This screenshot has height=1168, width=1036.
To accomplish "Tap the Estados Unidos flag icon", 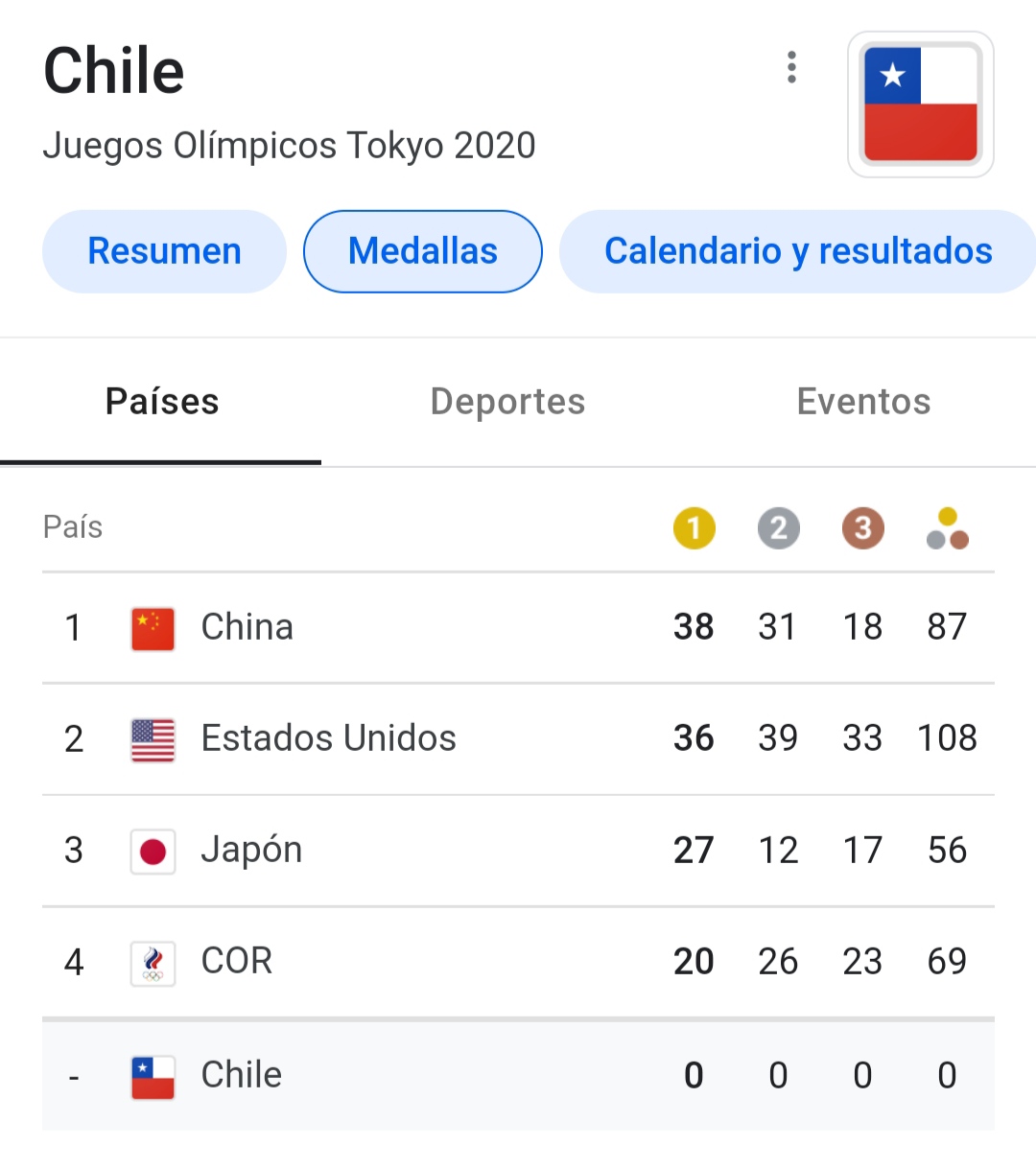I will (x=153, y=740).
